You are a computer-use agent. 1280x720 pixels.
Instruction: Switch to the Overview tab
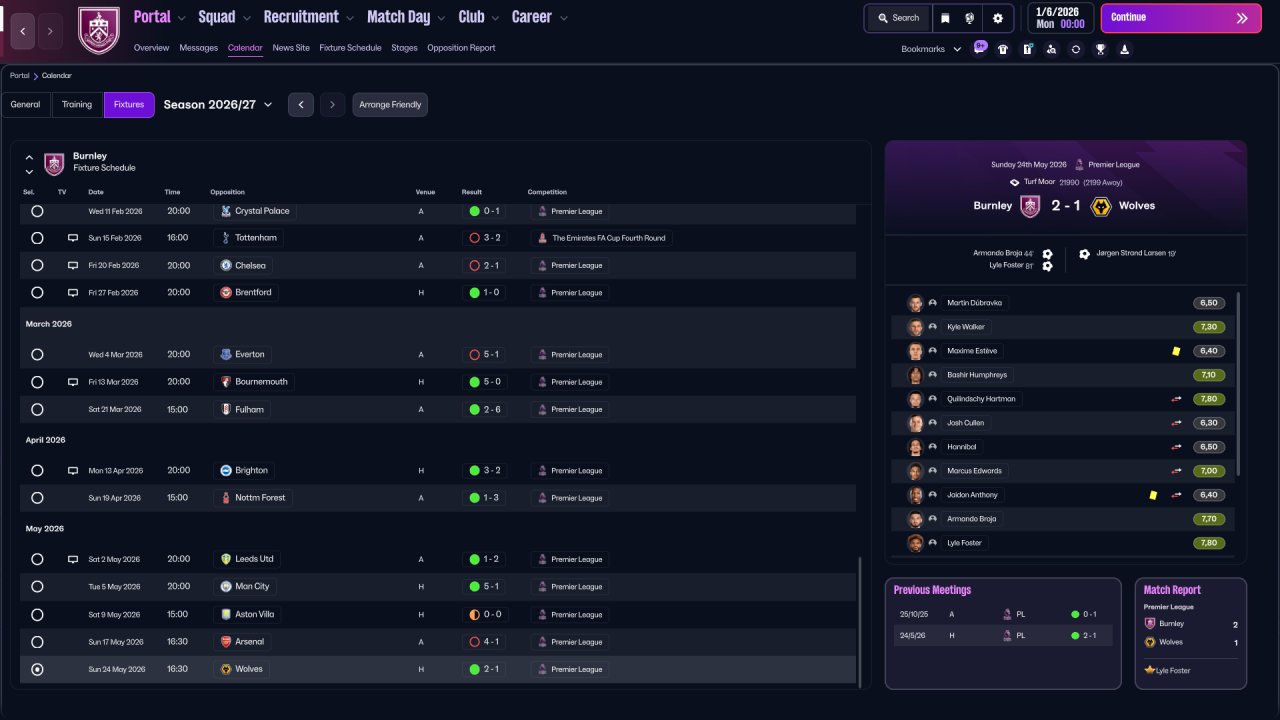[x=151, y=48]
